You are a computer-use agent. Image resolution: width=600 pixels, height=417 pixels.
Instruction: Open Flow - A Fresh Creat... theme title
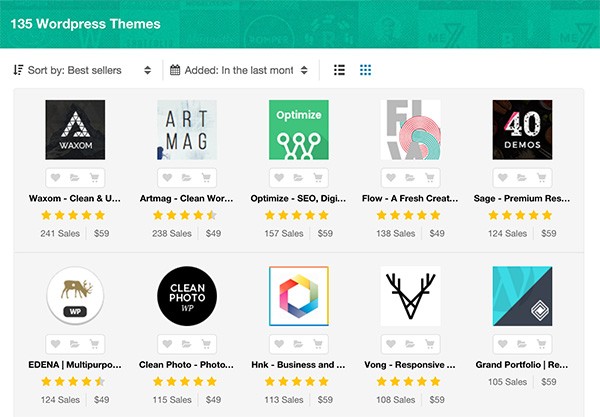410,198
